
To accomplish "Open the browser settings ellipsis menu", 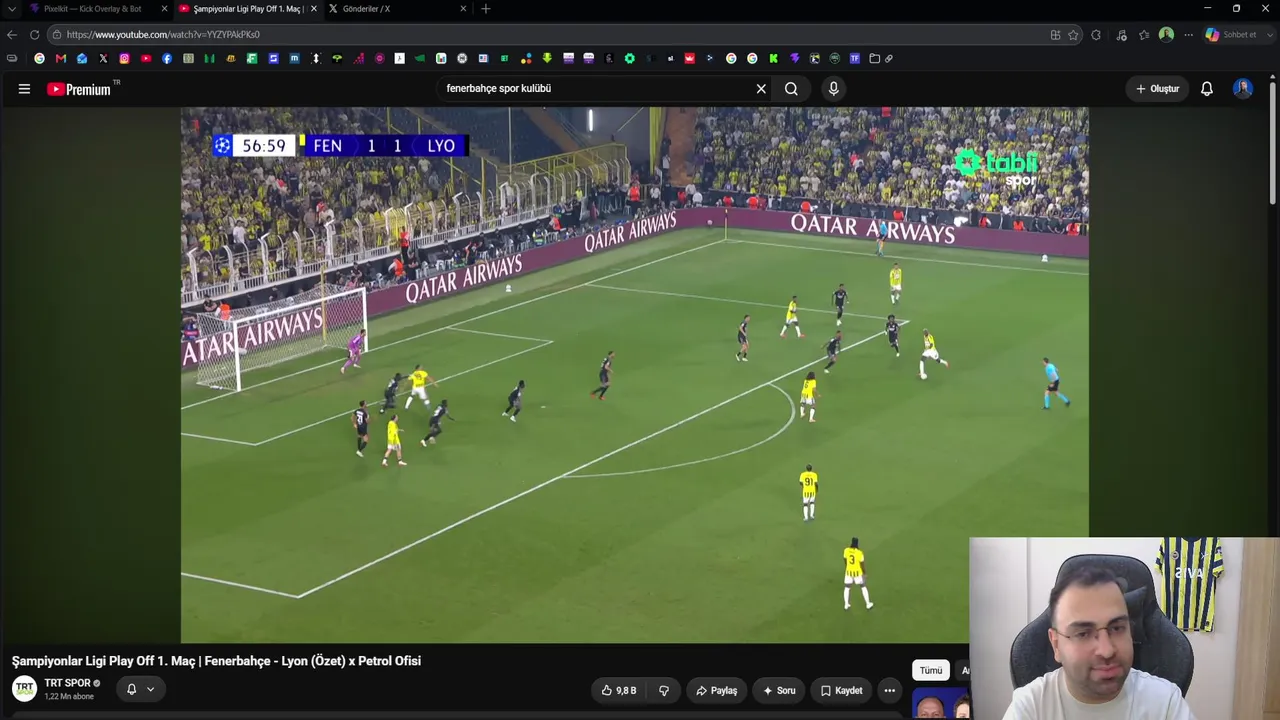I will (1188, 35).
